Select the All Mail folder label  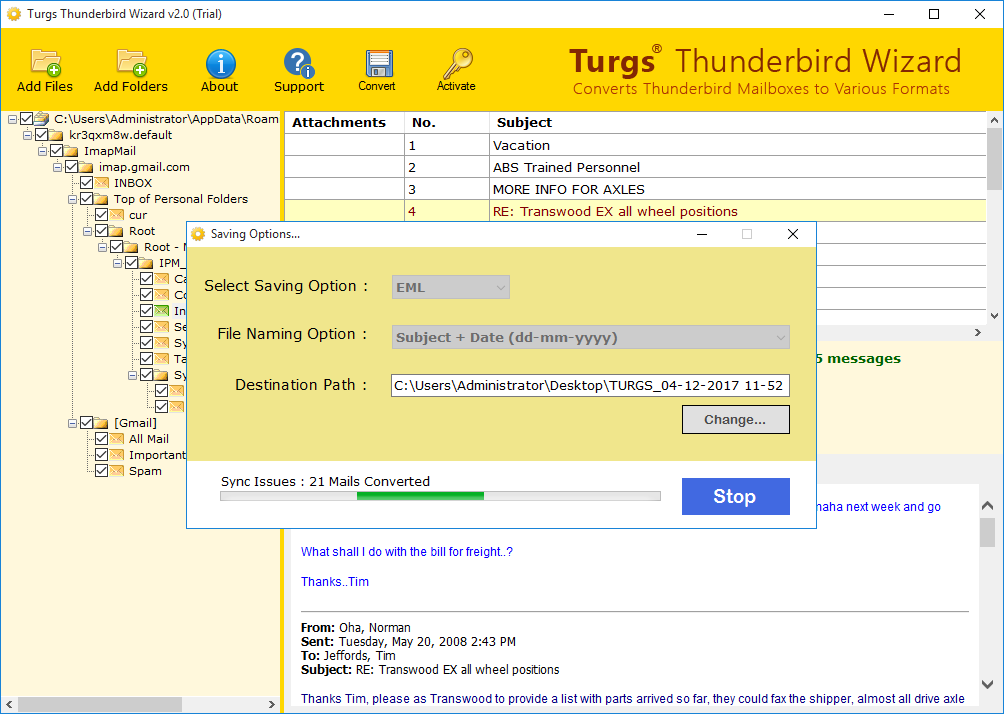pos(149,439)
